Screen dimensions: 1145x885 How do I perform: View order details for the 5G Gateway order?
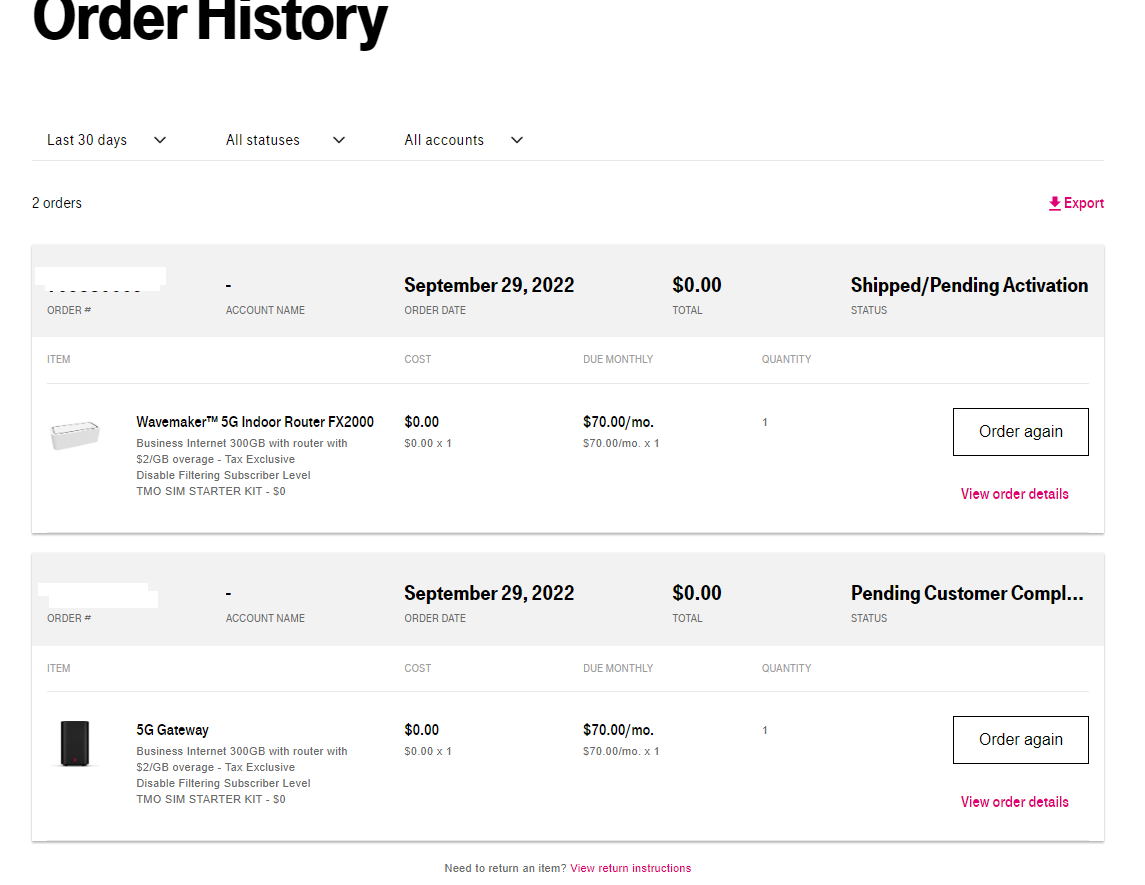(1014, 801)
